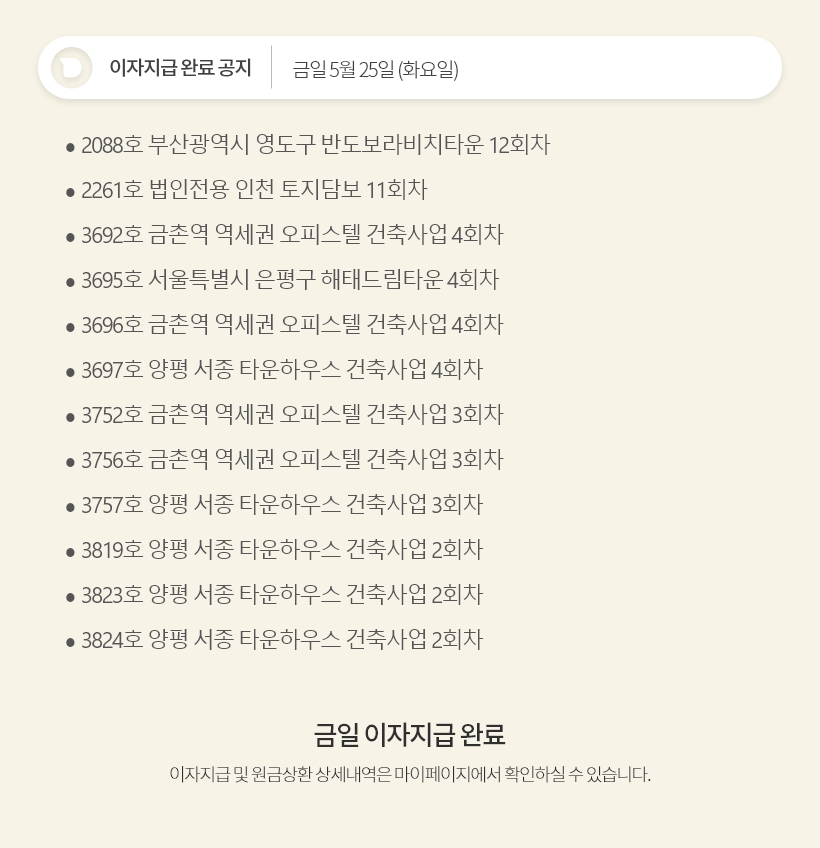Viewport: 820px width, 848px height.
Task: Select 3823호 양평 서종 타운하우스 2회차
Action: pyautogui.click(x=282, y=594)
